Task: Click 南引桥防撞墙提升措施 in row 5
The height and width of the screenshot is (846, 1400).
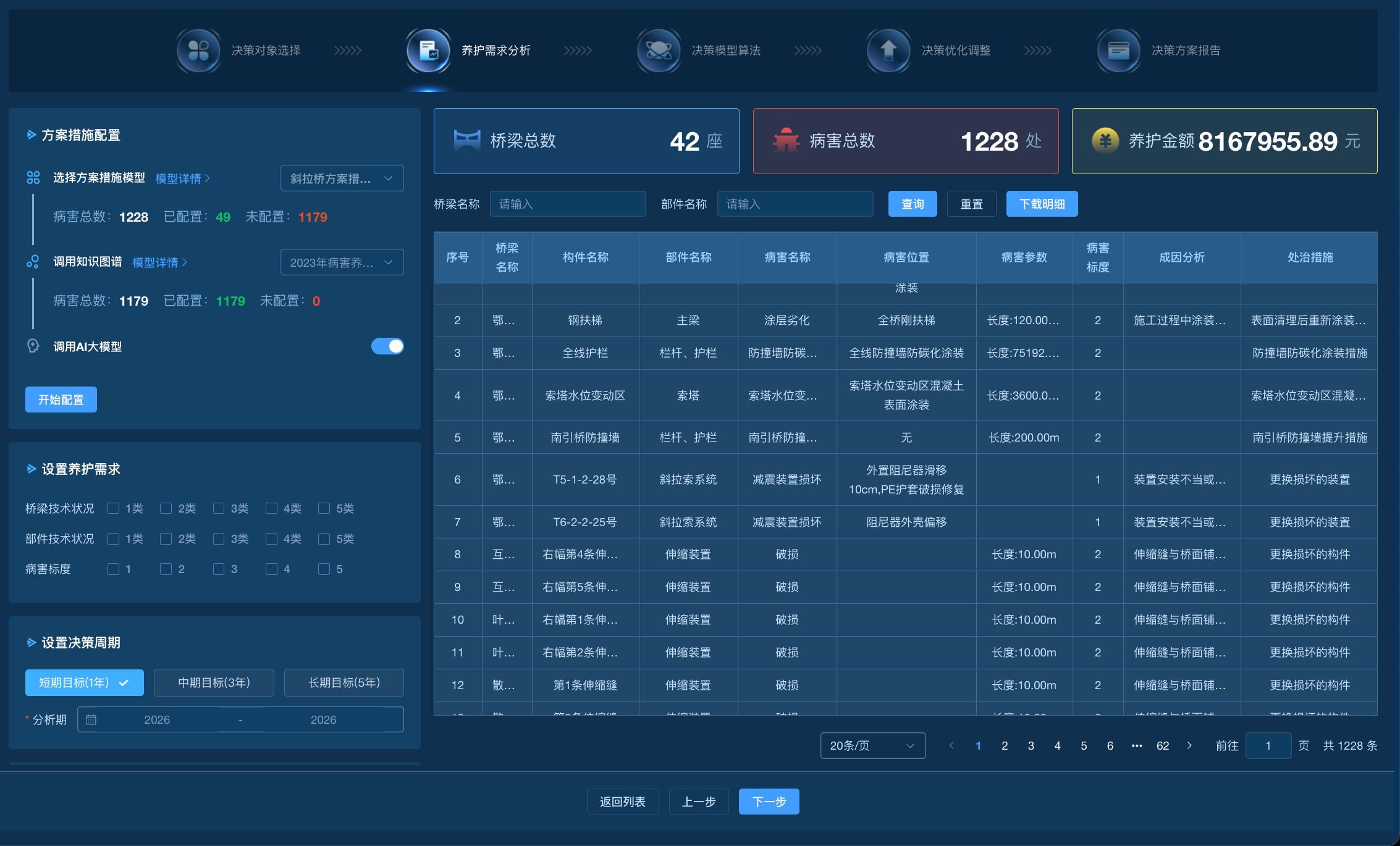Action: click(1309, 437)
